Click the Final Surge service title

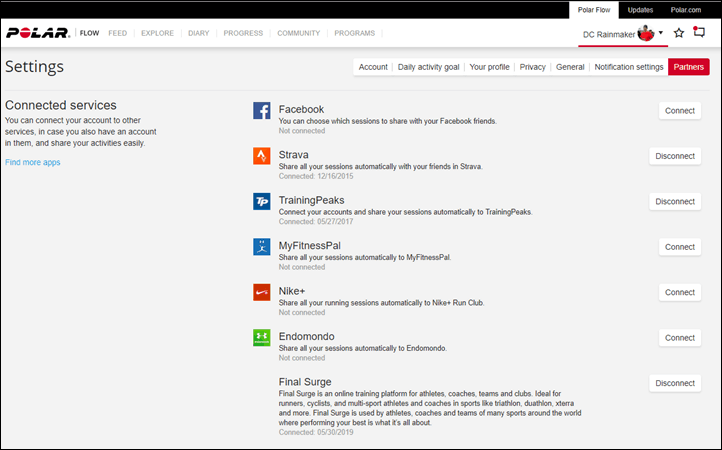pos(305,382)
